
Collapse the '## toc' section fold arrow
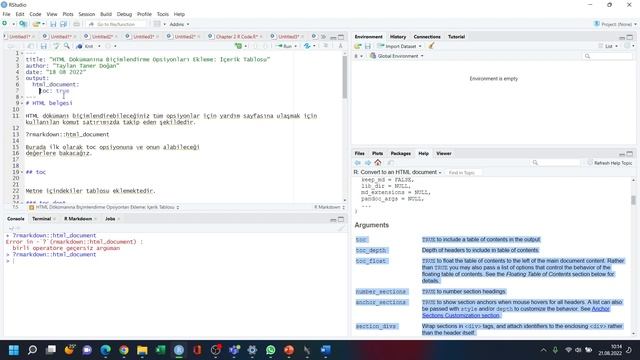pyautogui.click(x=22, y=172)
